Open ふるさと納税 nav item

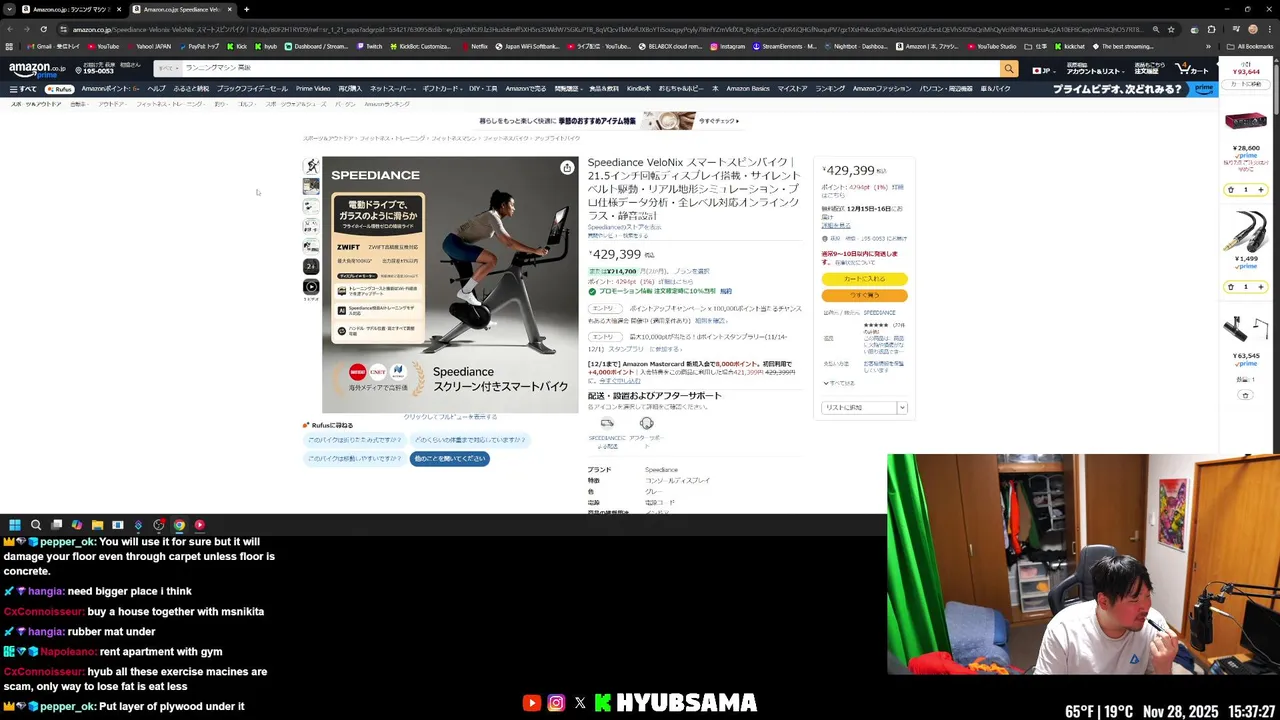(x=191, y=89)
